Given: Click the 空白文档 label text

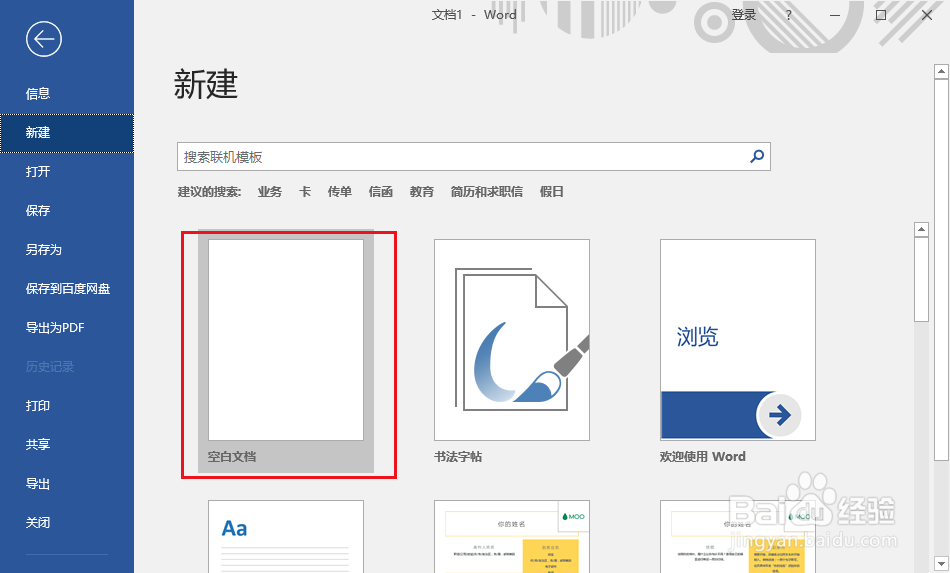Looking at the screenshot, I should point(232,457).
